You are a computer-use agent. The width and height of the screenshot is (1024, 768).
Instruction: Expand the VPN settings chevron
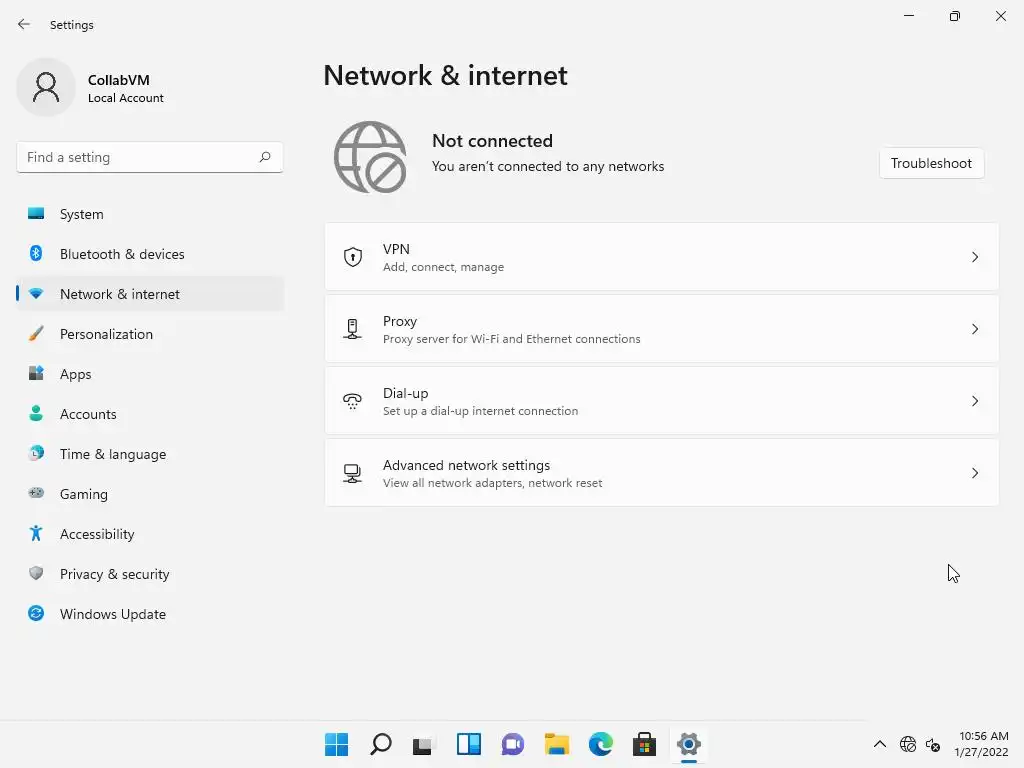click(x=975, y=257)
